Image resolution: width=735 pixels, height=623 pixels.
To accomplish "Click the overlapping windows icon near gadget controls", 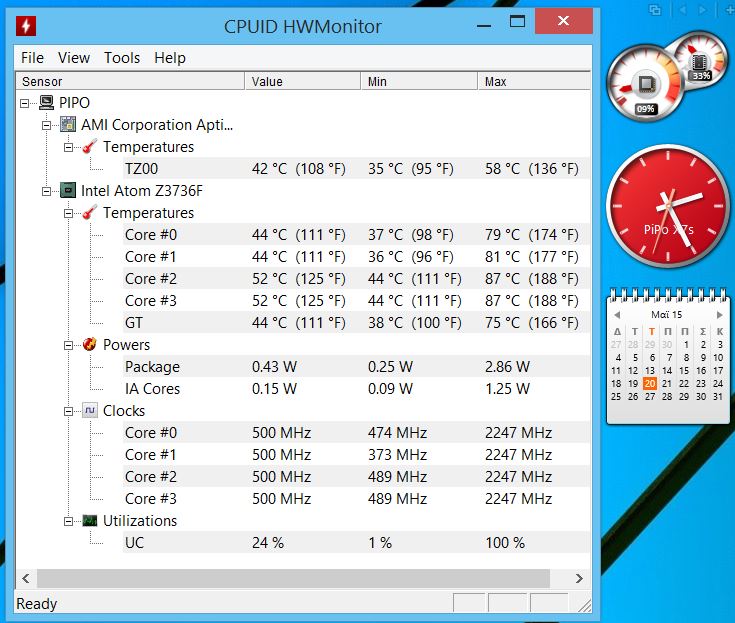I will tap(655, 9).
